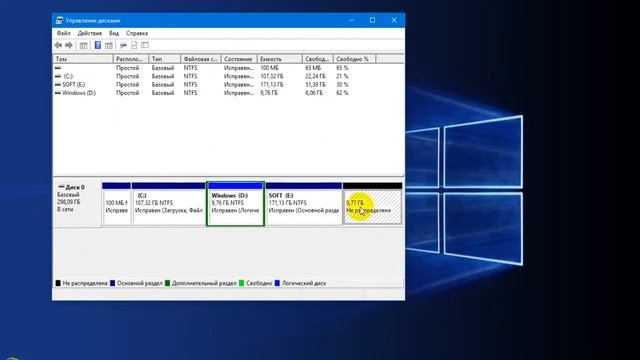This screenshot has width=640, height=360.
Task: Open the Справка menu
Action: [x=137, y=33]
